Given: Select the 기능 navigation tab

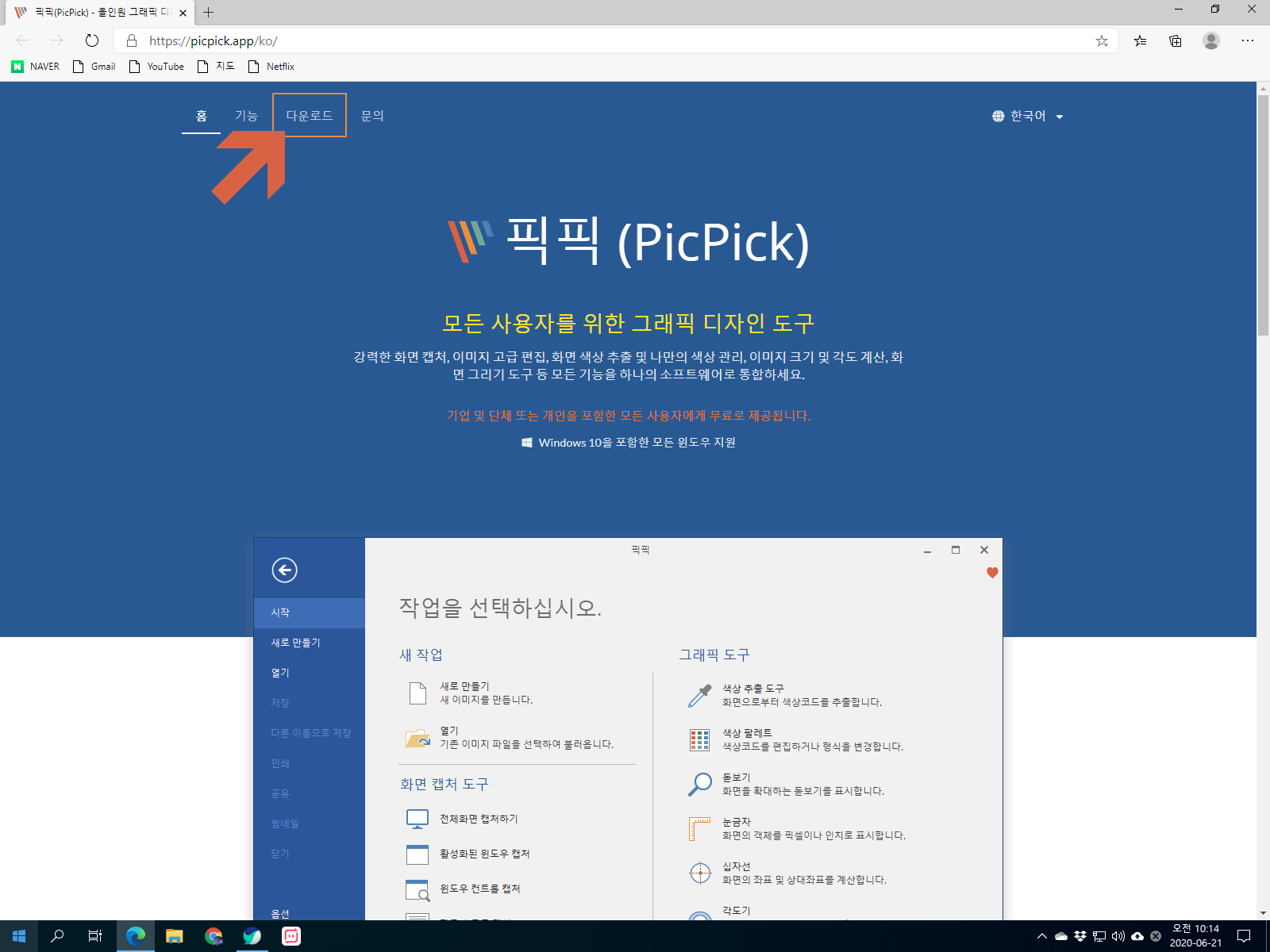Looking at the screenshot, I should click(246, 116).
